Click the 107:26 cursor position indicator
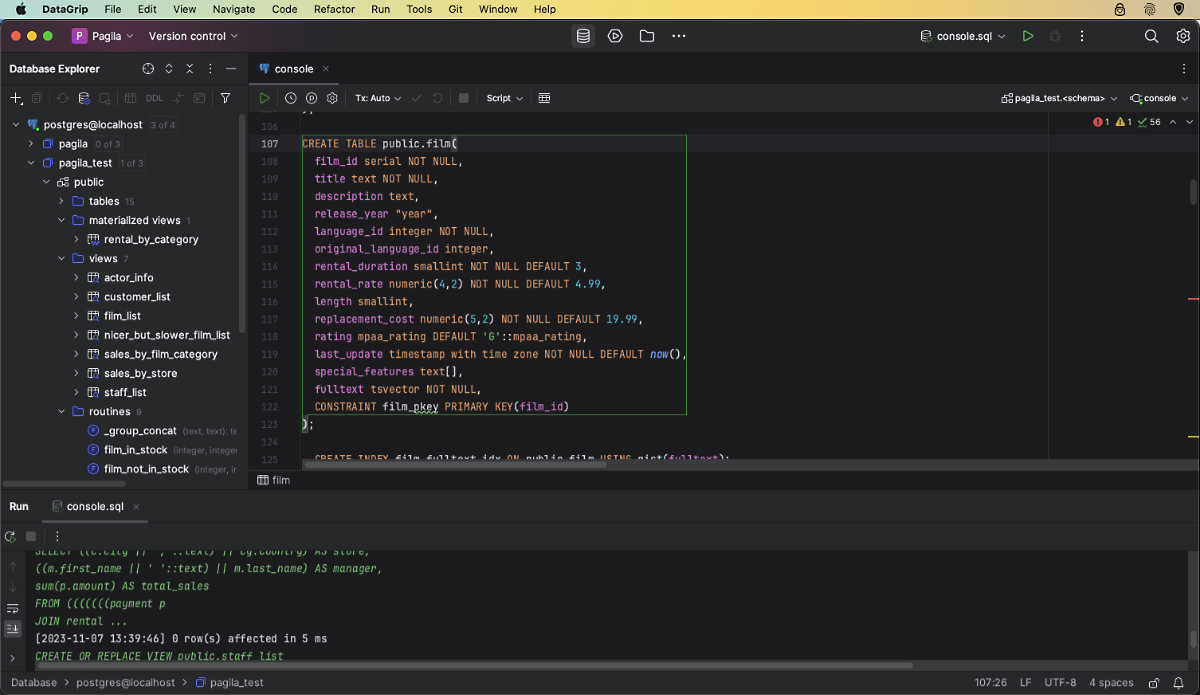Screen dimensions: 1200x695 990,682
